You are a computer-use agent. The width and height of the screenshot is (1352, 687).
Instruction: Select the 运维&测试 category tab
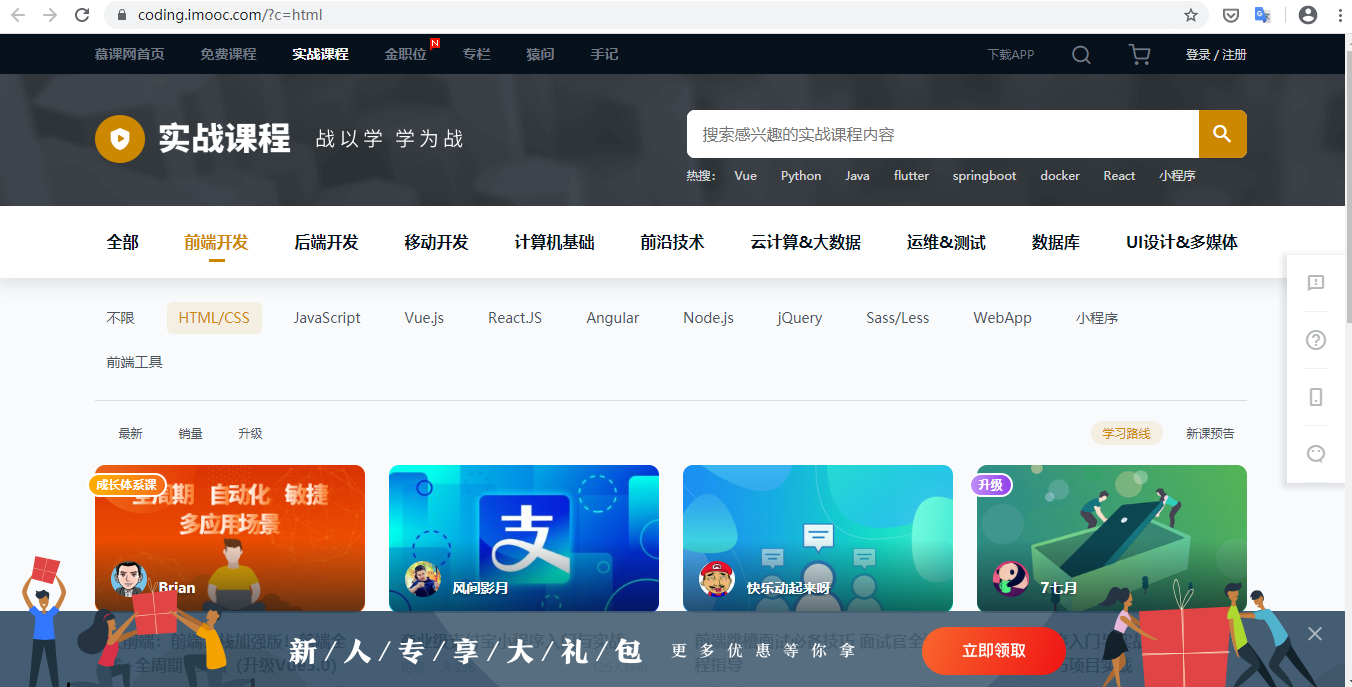[x=946, y=242]
